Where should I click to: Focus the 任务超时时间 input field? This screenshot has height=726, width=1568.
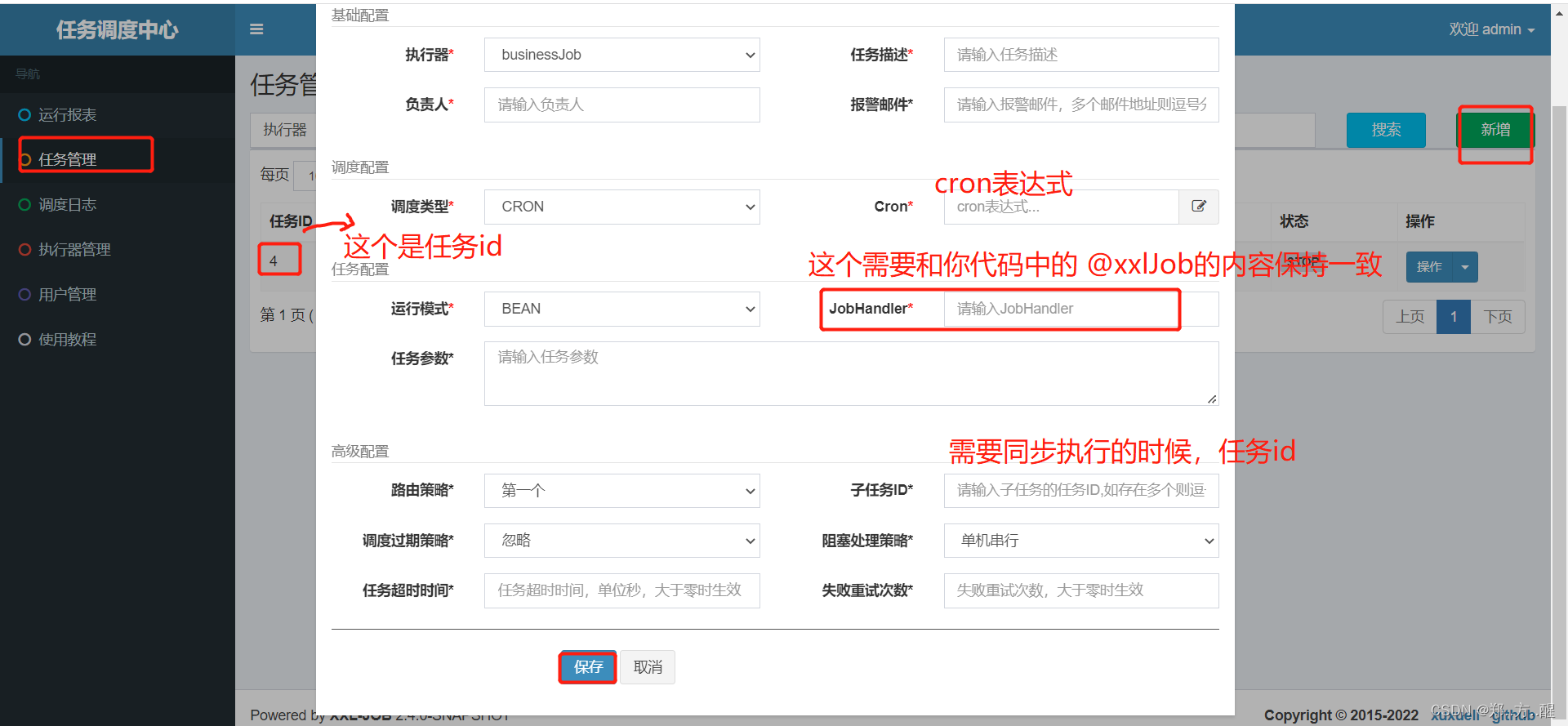click(622, 590)
